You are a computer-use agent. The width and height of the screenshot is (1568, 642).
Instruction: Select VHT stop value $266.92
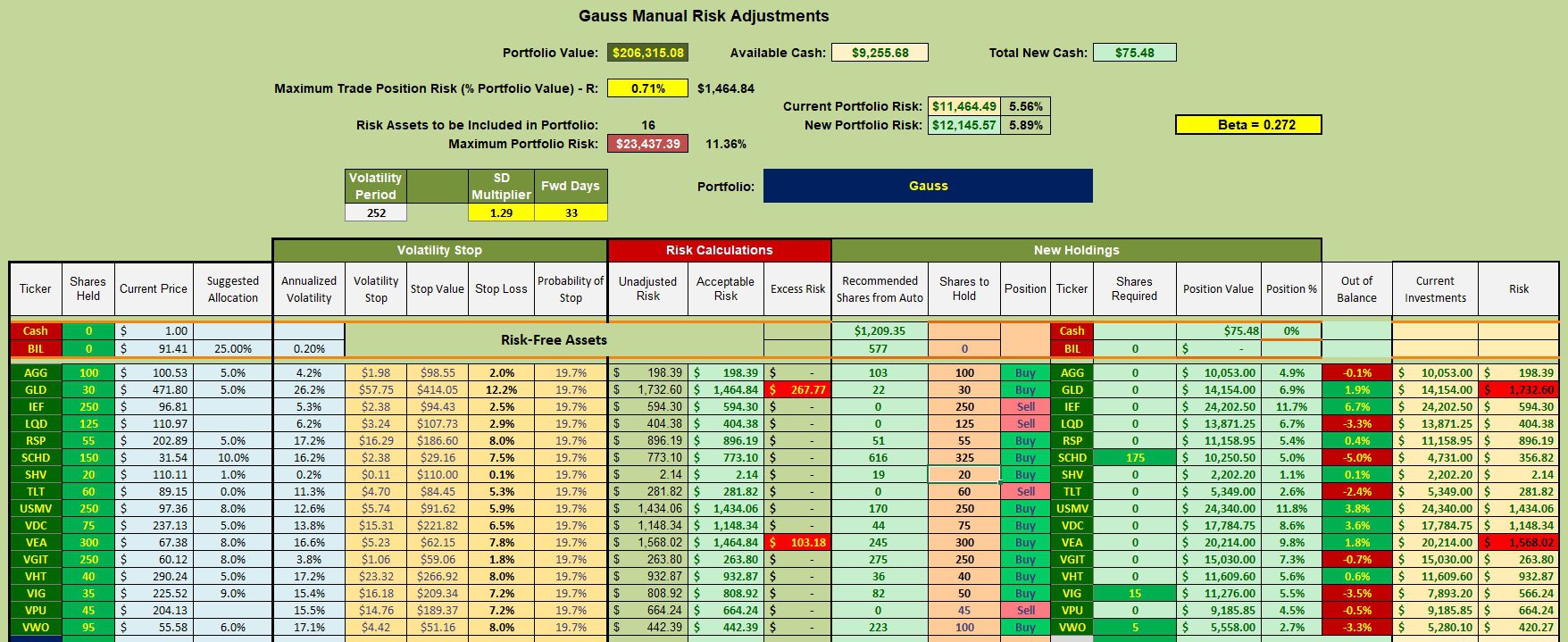coord(438,576)
